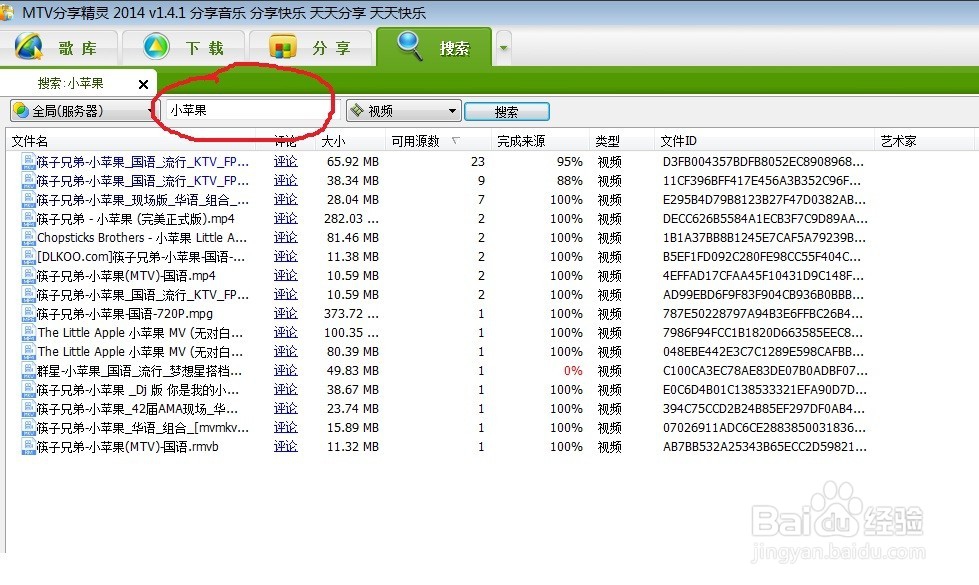
Task: Click the search text field containing 小苹果
Action: pos(248,111)
